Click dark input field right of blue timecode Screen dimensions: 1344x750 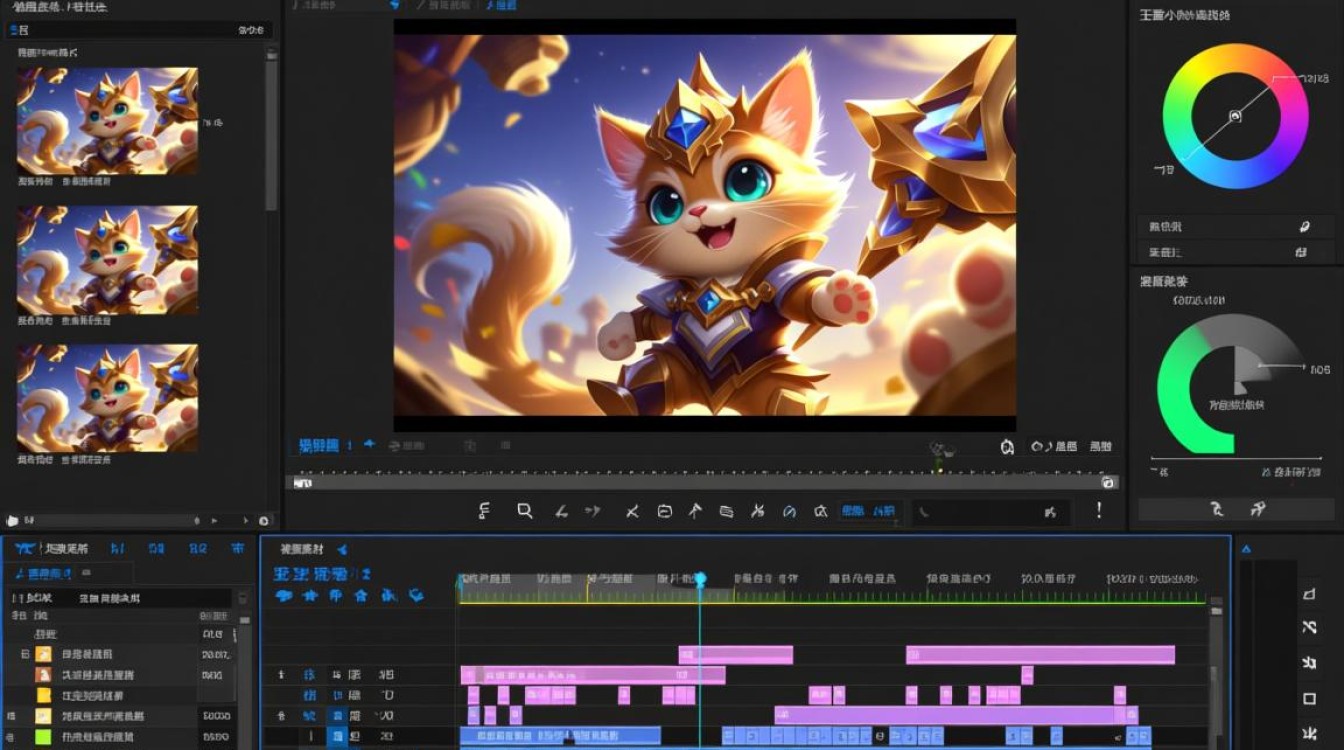coord(990,512)
